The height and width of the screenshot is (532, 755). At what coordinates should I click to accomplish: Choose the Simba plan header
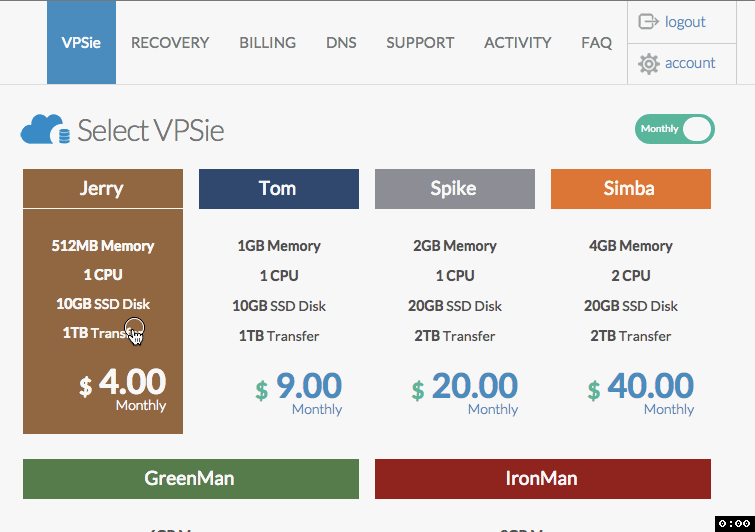[631, 189]
